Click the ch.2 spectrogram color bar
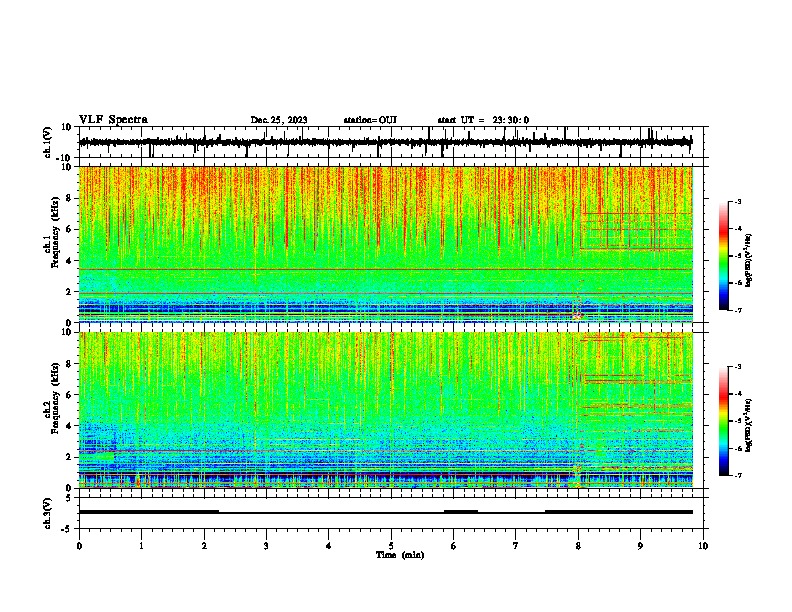 point(724,421)
